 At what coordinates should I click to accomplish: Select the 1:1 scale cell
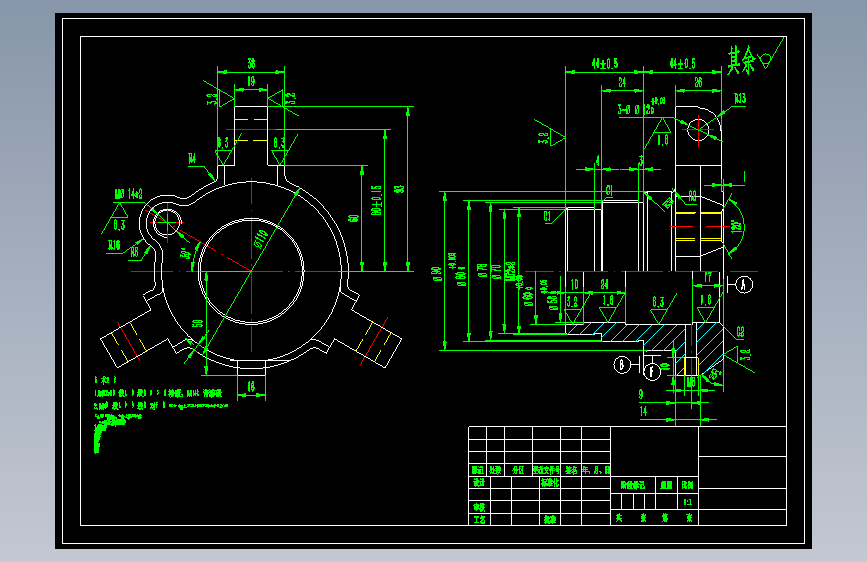pos(688,502)
